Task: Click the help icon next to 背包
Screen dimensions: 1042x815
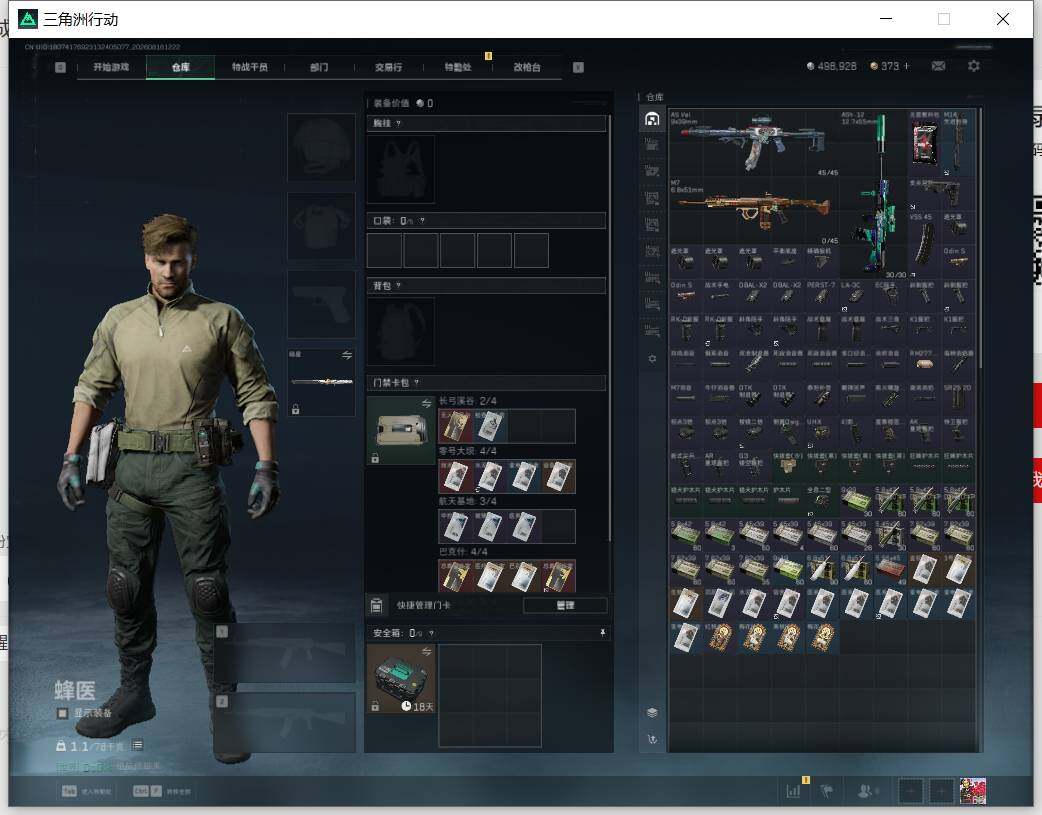Action: 398,286
